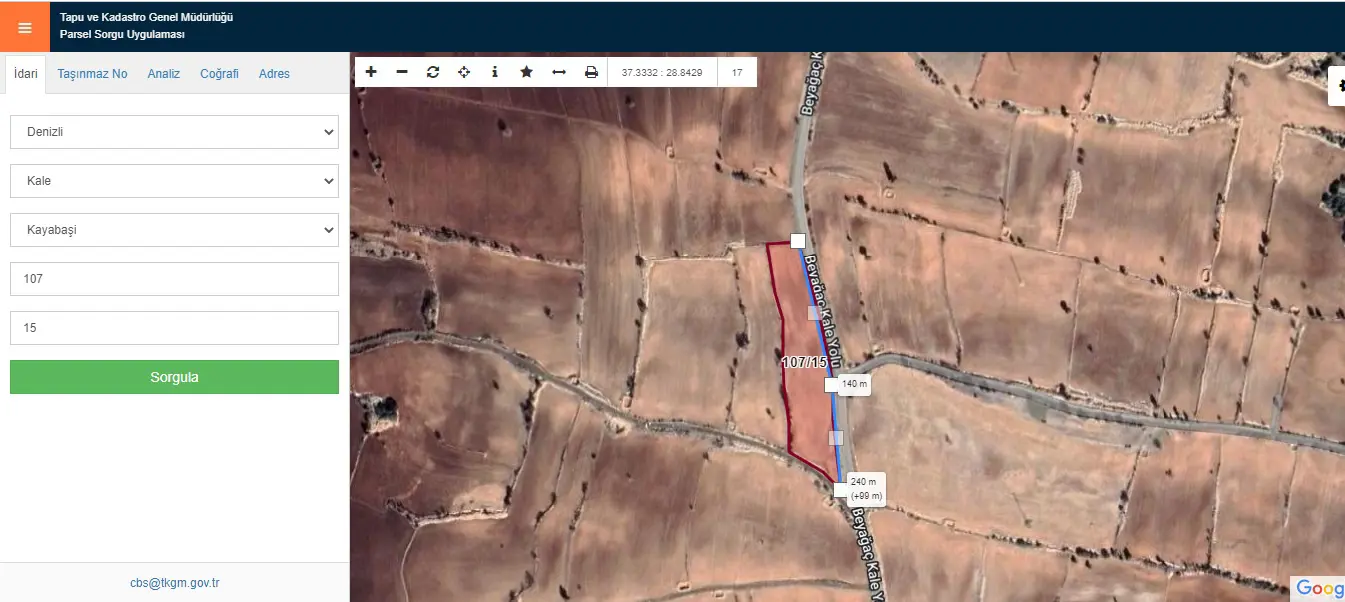The height and width of the screenshot is (602, 1345).
Task: Click the print map icon
Action: [591, 72]
